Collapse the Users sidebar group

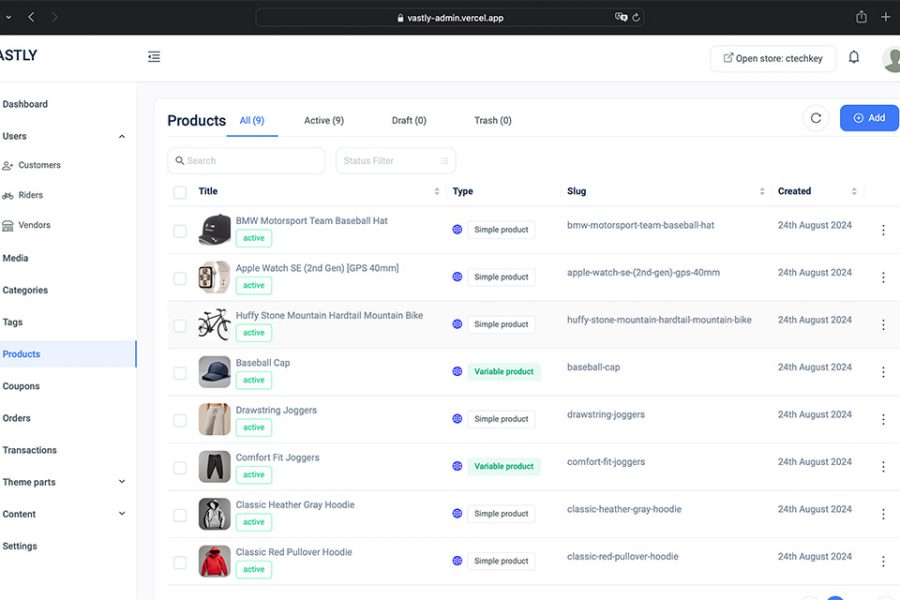[122, 137]
